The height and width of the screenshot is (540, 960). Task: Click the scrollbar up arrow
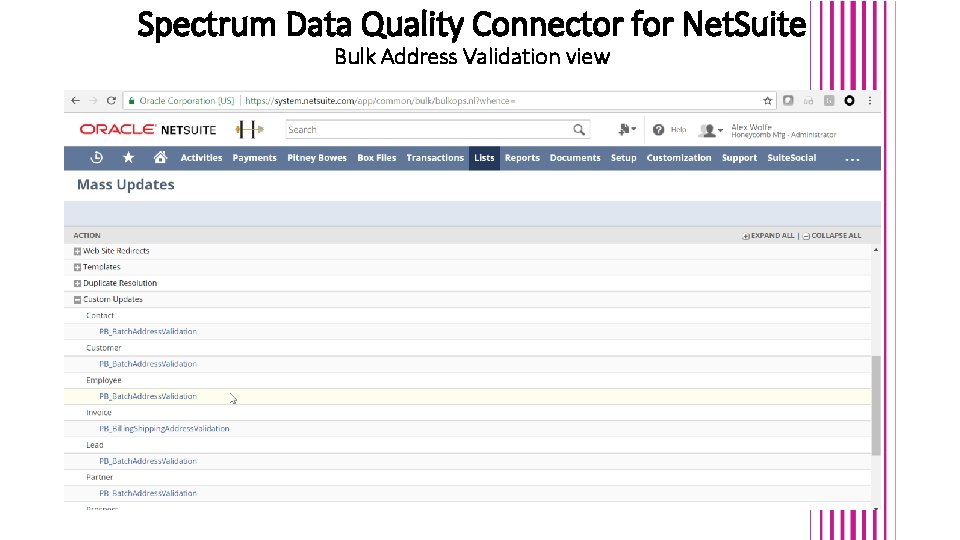pyautogui.click(x=876, y=250)
